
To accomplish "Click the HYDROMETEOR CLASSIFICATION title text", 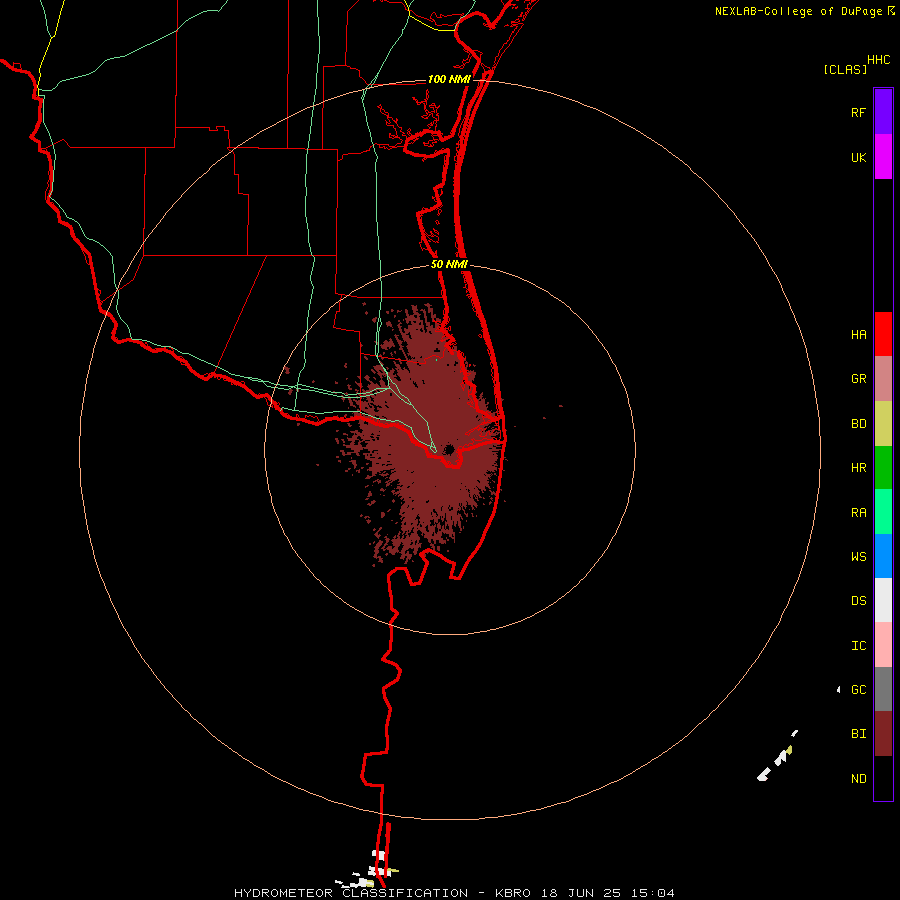I will tap(351, 893).
